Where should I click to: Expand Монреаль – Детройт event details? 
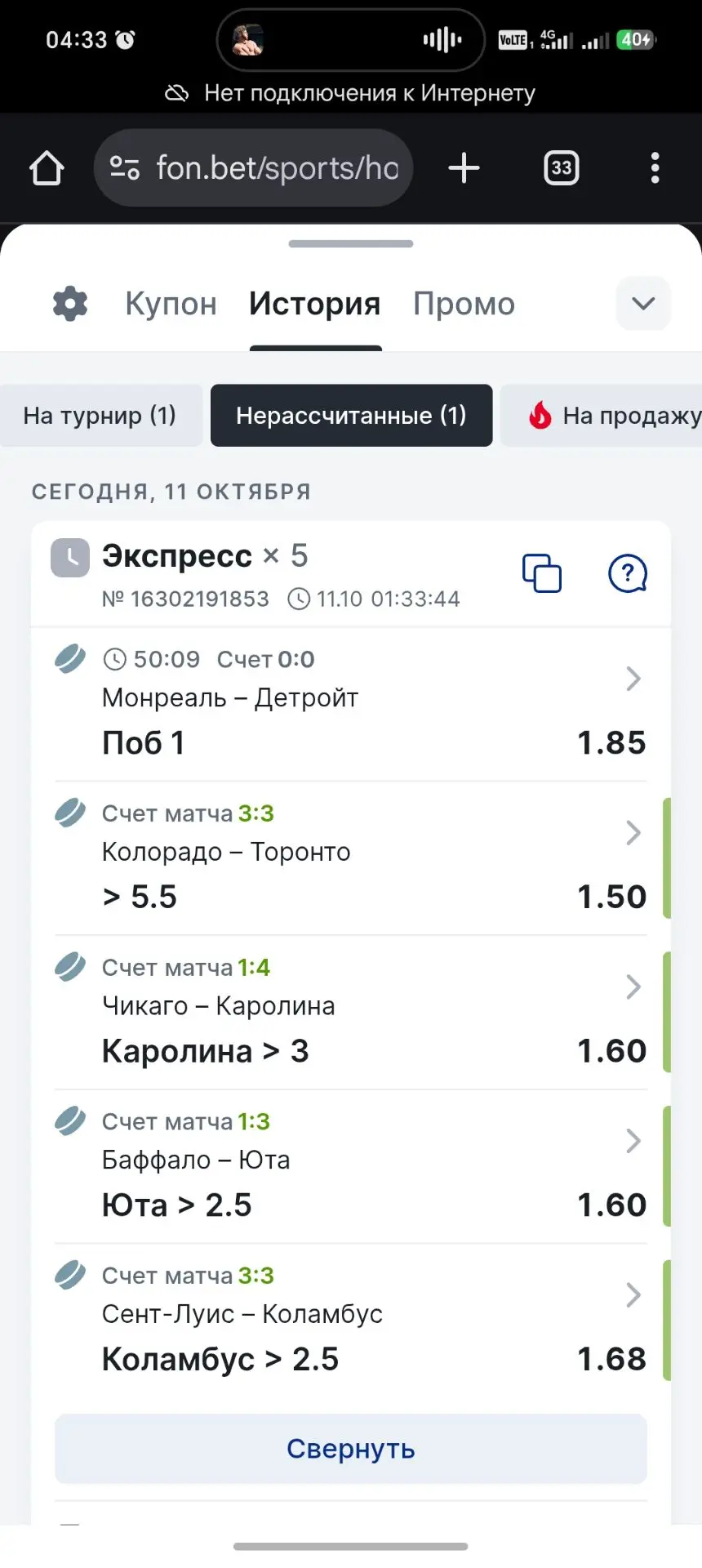pos(633,679)
